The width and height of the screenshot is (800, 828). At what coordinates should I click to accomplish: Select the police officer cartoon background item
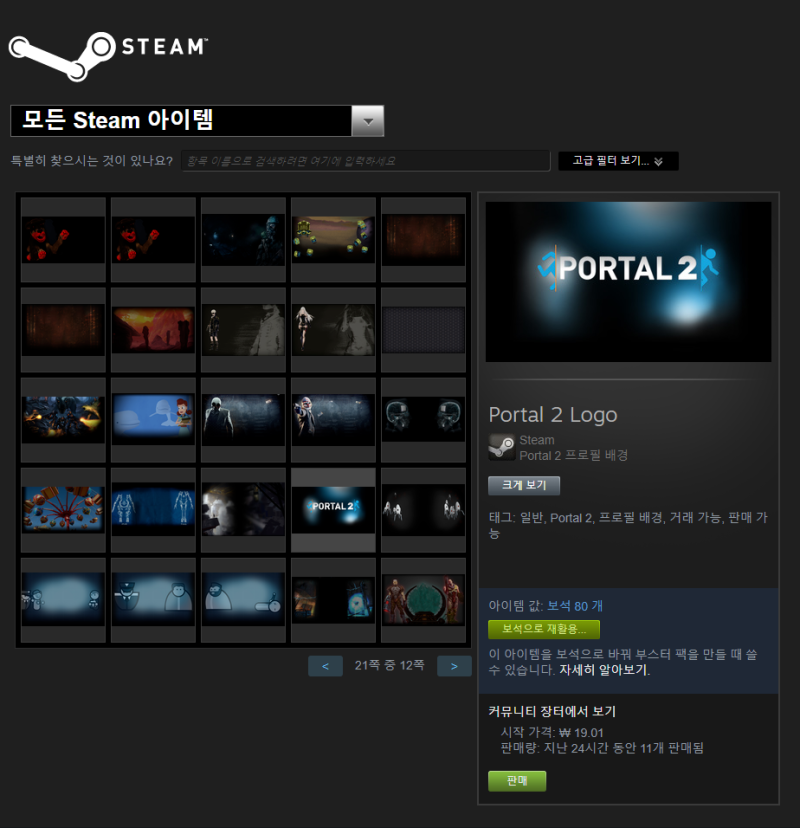coord(153,600)
